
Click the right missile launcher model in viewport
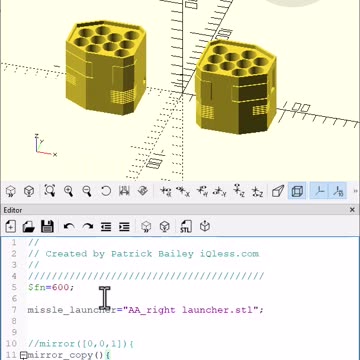pyautogui.click(x=236, y=87)
